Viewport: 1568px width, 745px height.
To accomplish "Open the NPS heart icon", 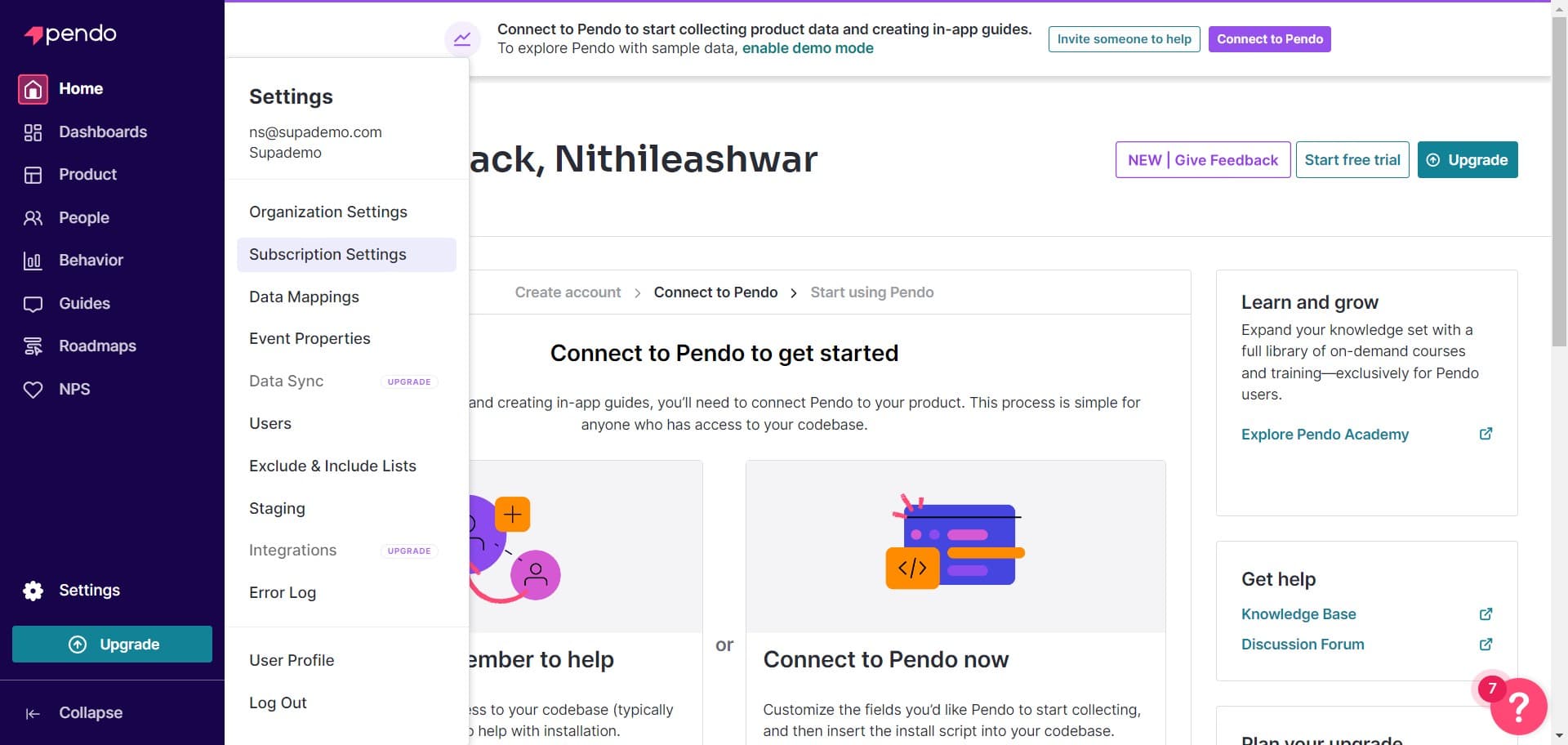I will pyautogui.click(x=33, y=390).
